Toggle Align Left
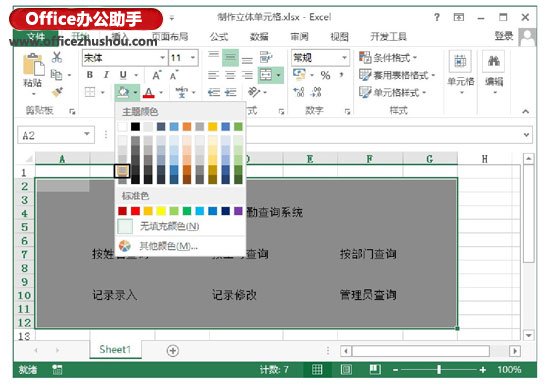560x387 pixels. click(x=214, y=75)
